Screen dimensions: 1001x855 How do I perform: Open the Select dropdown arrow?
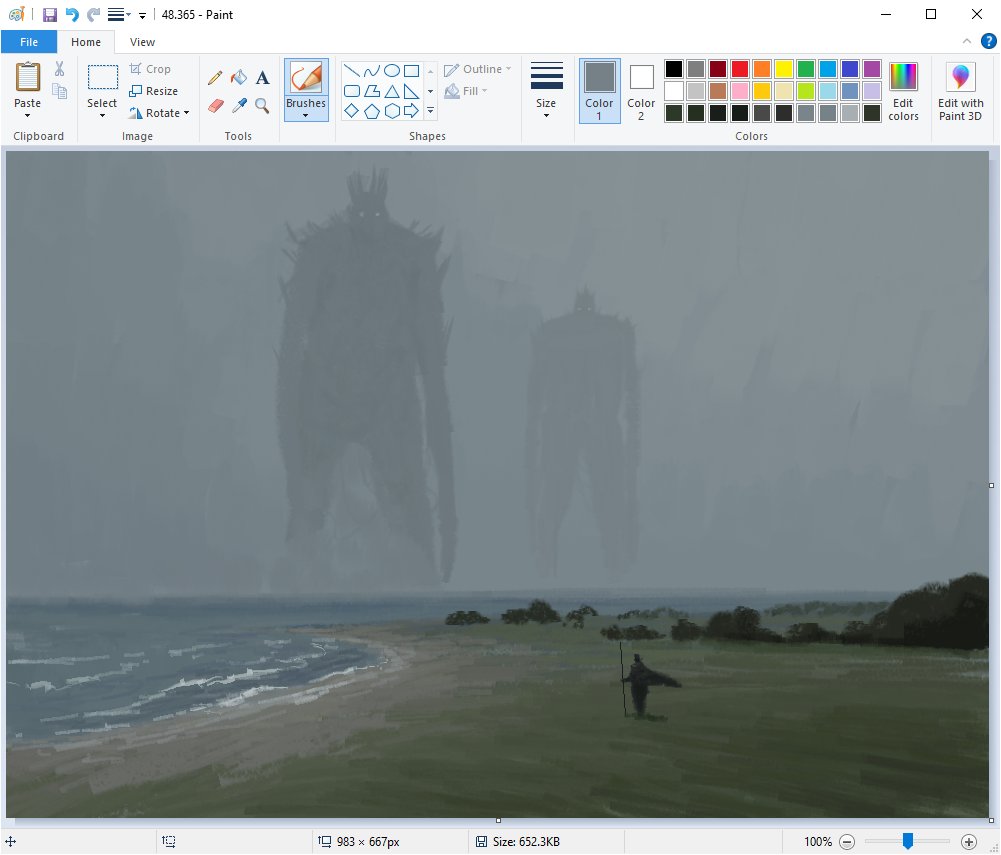(x=102, y=116)
